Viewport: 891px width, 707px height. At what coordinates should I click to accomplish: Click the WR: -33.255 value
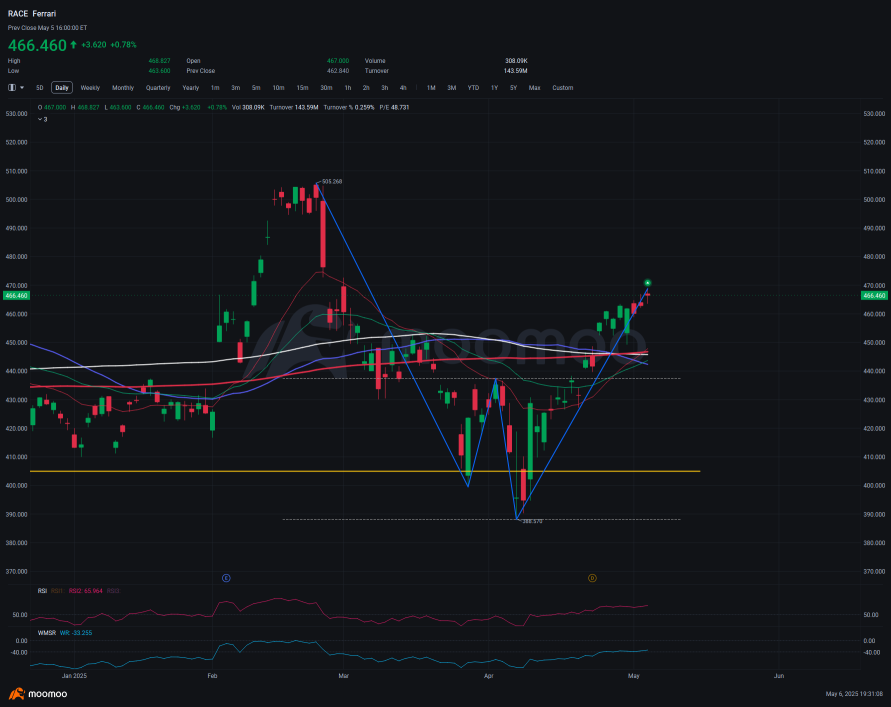pos(76,633)
